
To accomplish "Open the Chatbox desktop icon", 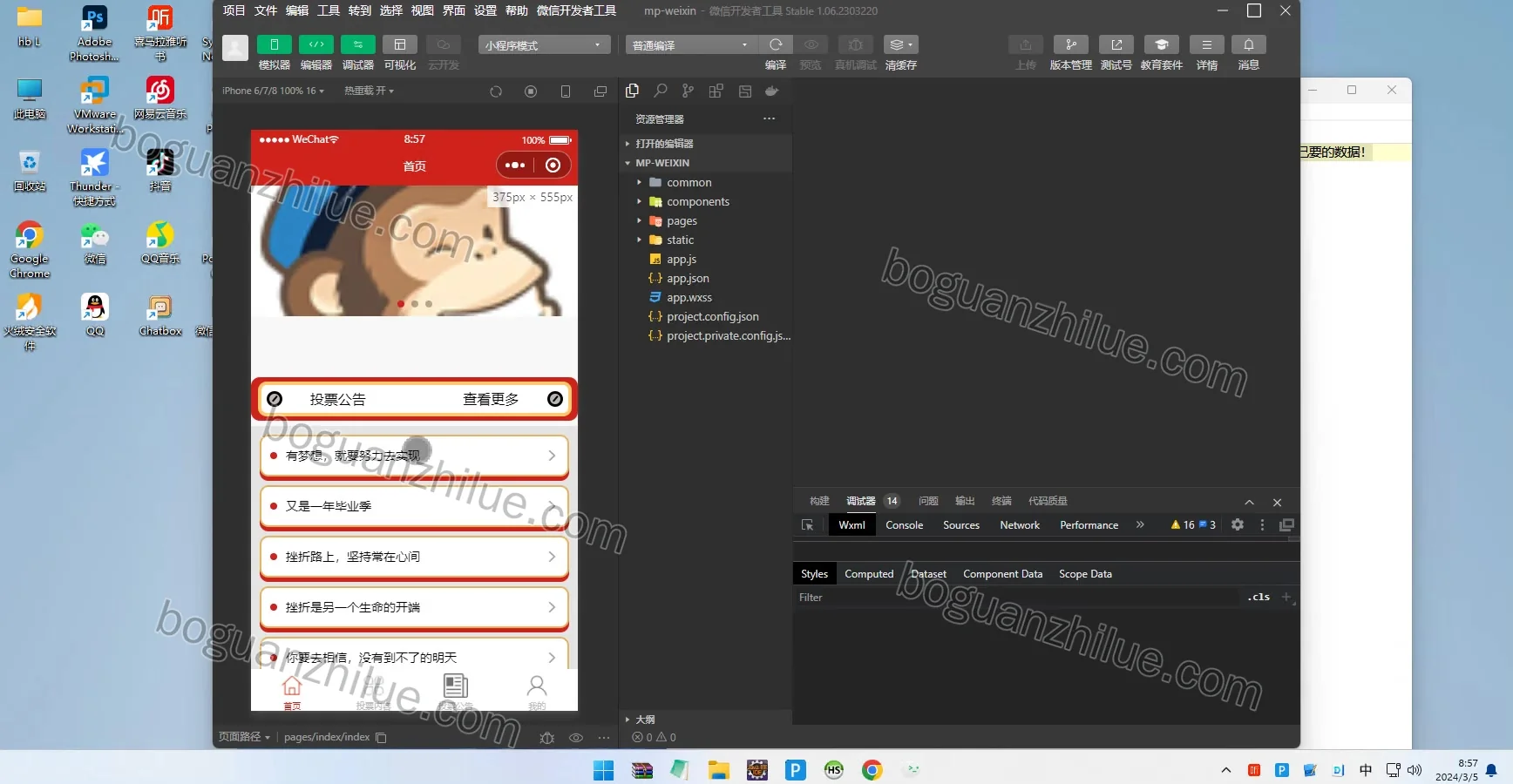I will (x=160, y=315).
